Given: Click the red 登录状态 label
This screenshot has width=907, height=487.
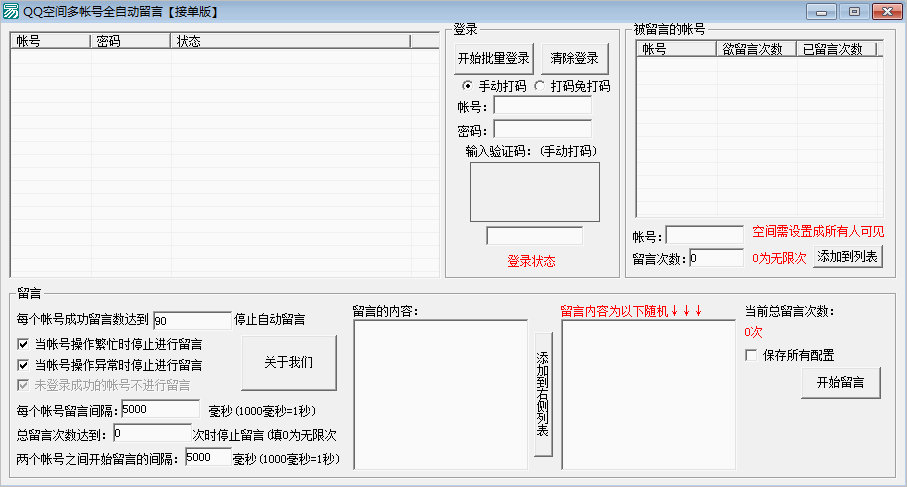Looking at the screenshot, I should tap(531, 261).
